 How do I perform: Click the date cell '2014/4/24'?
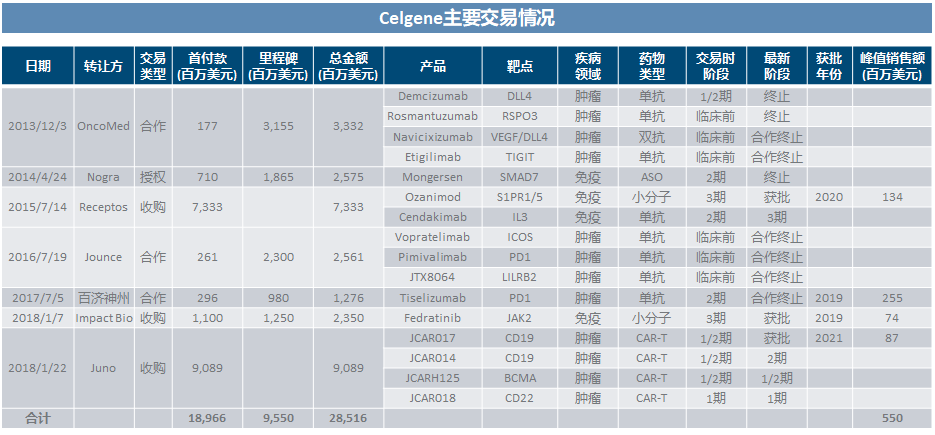click(x=38, y=177)
